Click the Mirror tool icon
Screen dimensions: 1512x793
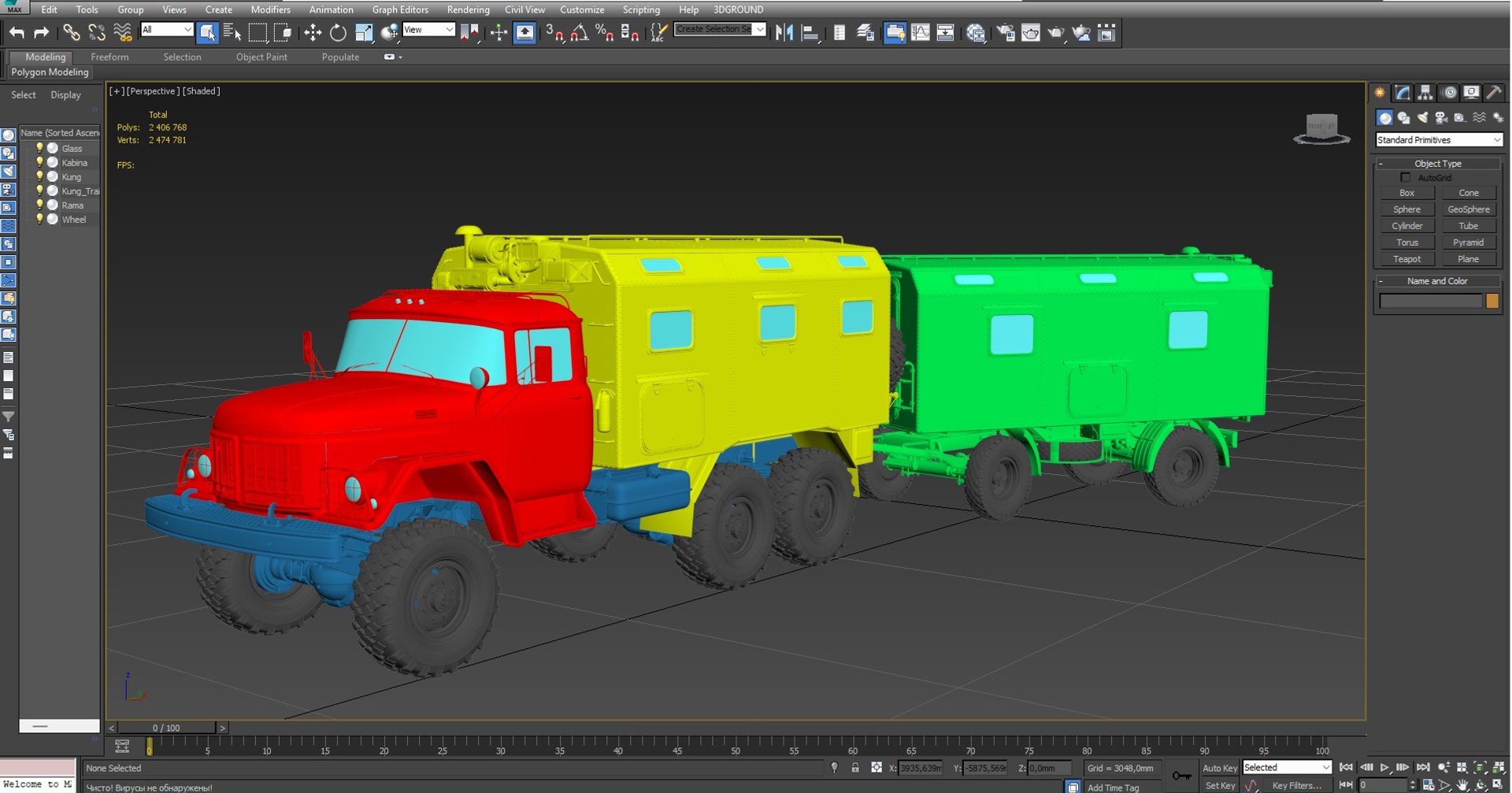[x=784, y=32]
